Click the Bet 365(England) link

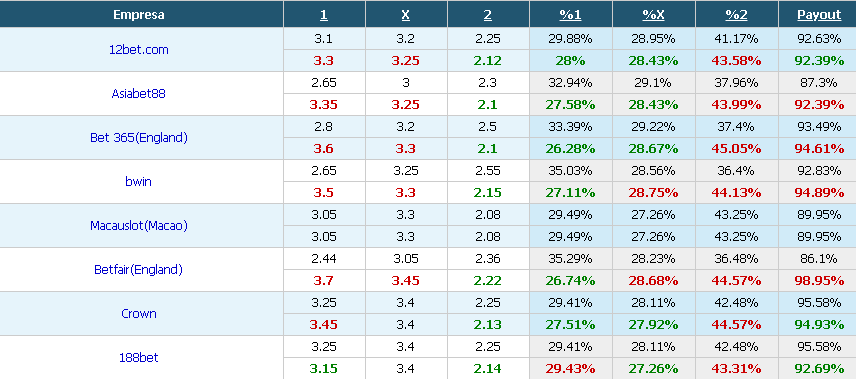coord(139,138)
